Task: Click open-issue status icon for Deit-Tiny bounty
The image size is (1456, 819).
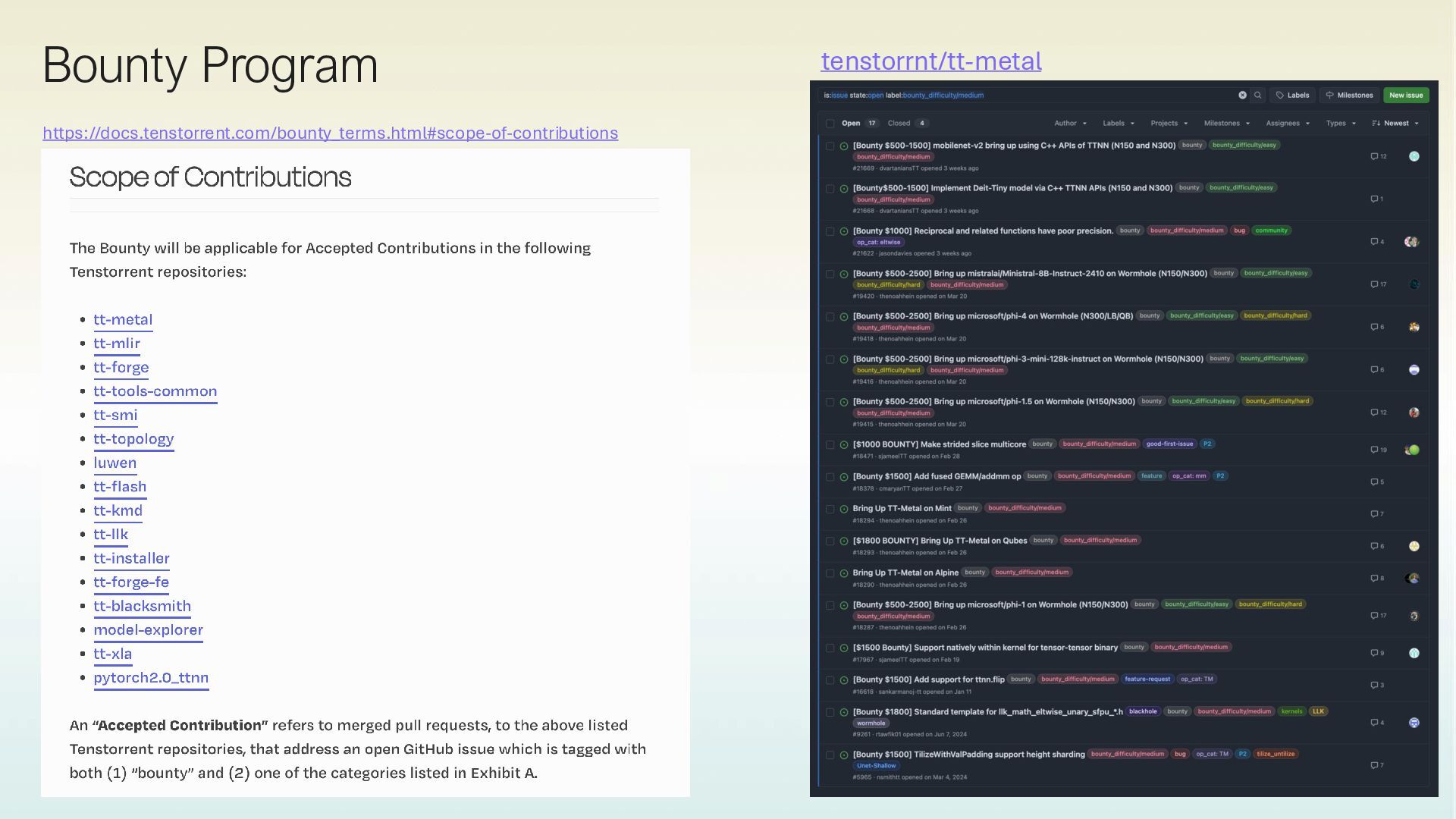Action: click(844, 189)
